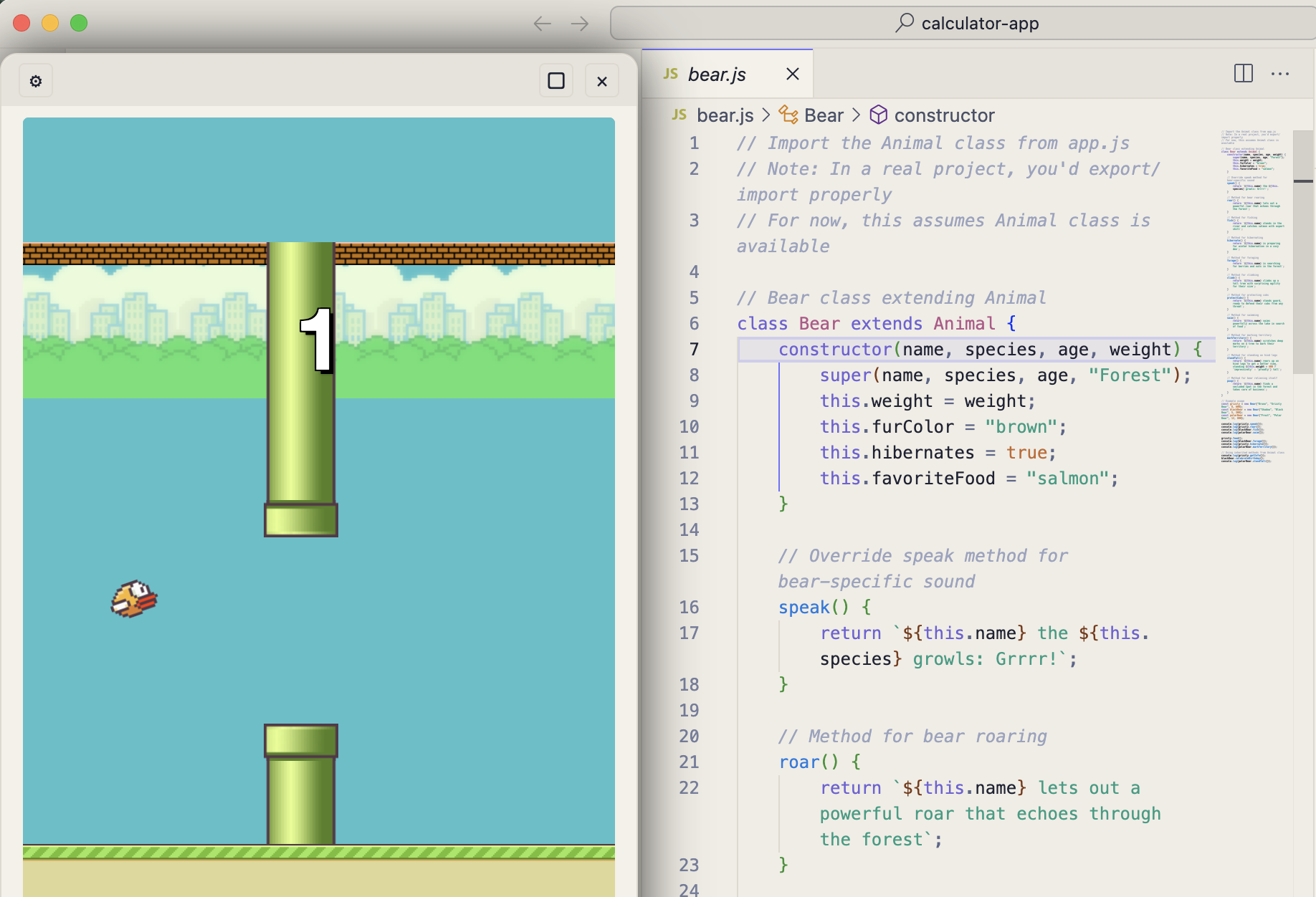Click the JS icon on bear.js tab

click(x=671, y=73)
